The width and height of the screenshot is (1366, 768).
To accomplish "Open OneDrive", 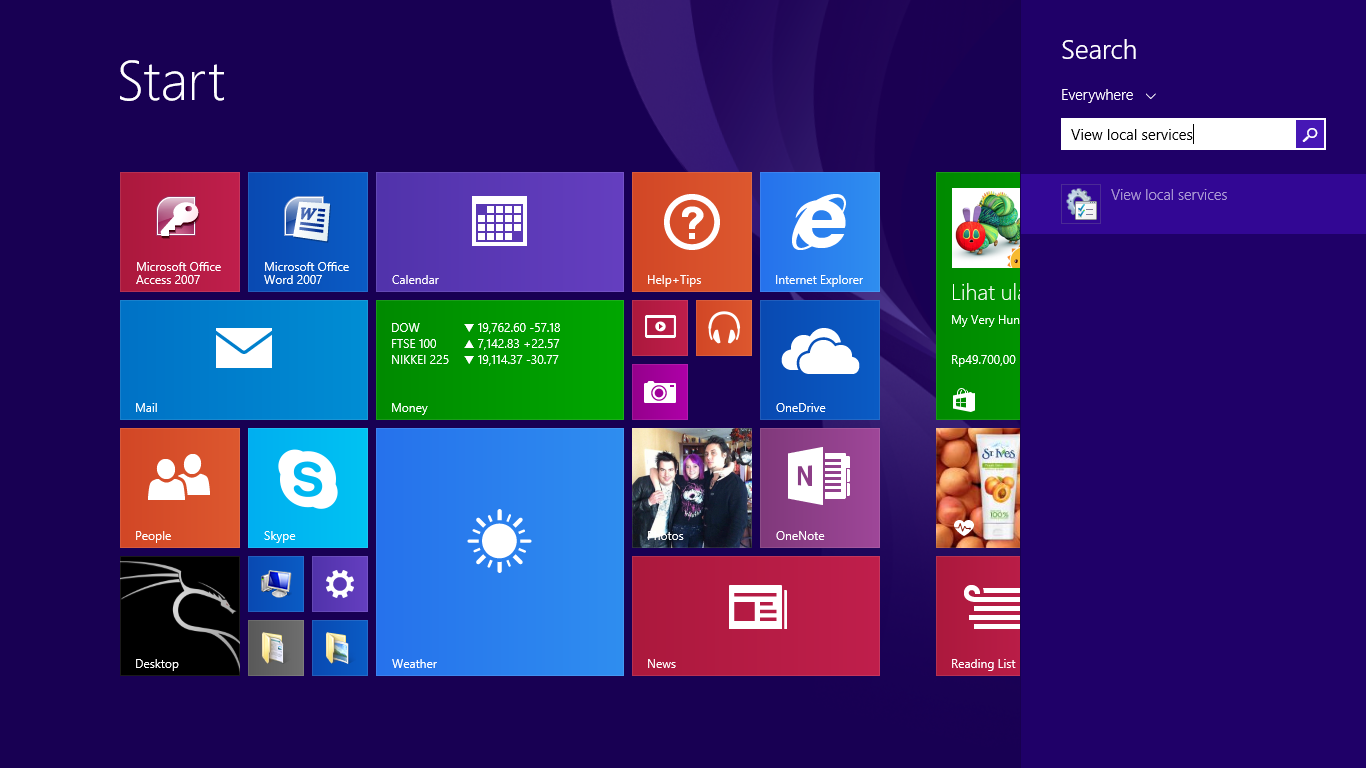I will click(x=819, y=360).
